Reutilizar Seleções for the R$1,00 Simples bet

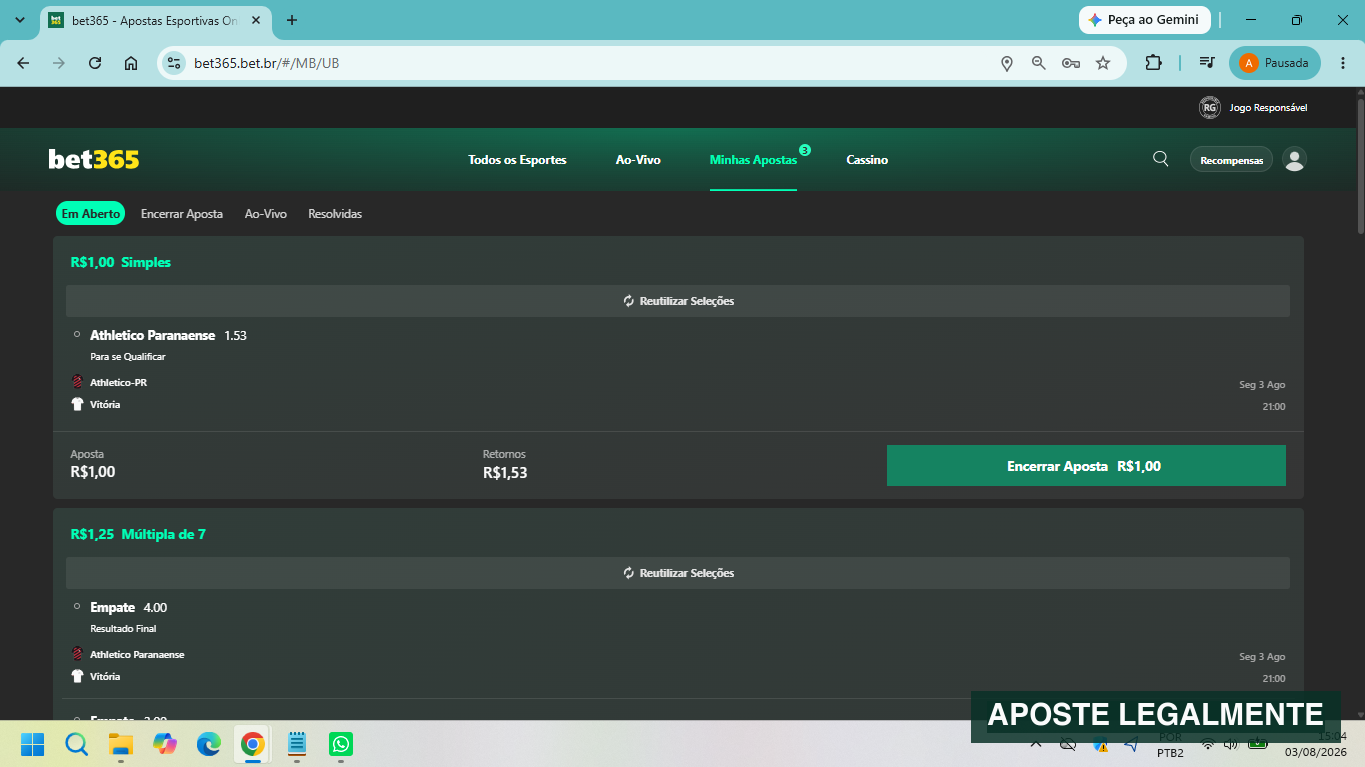(x=678, y=301)
